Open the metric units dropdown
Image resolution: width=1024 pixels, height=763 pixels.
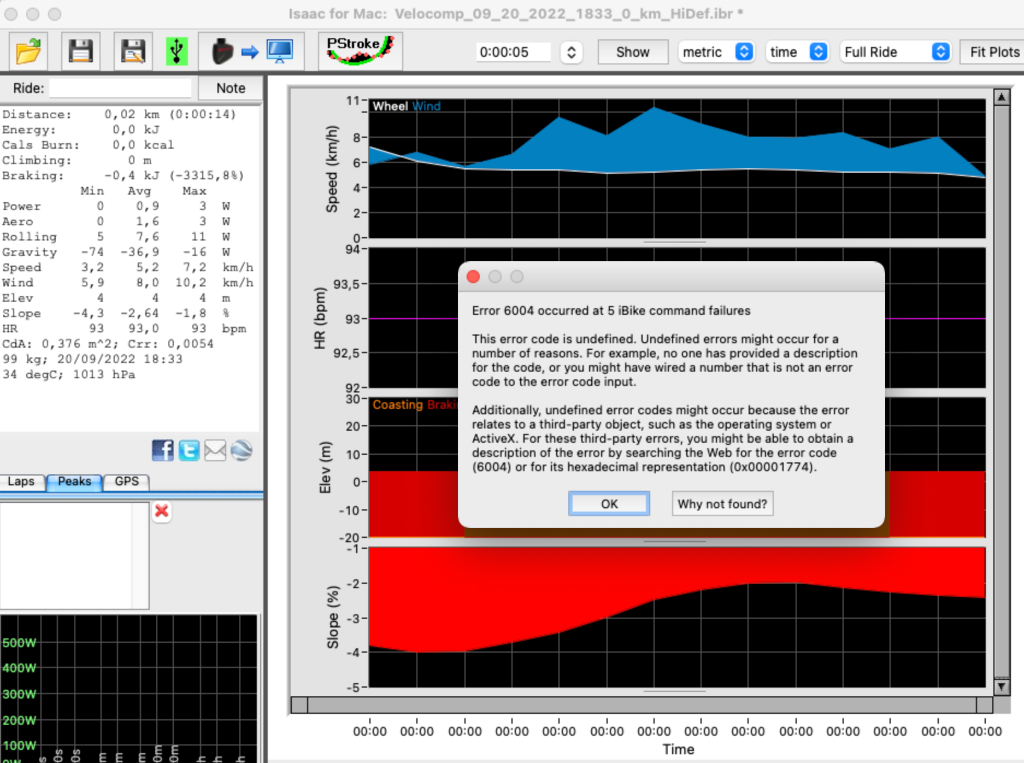coord(716,52)
